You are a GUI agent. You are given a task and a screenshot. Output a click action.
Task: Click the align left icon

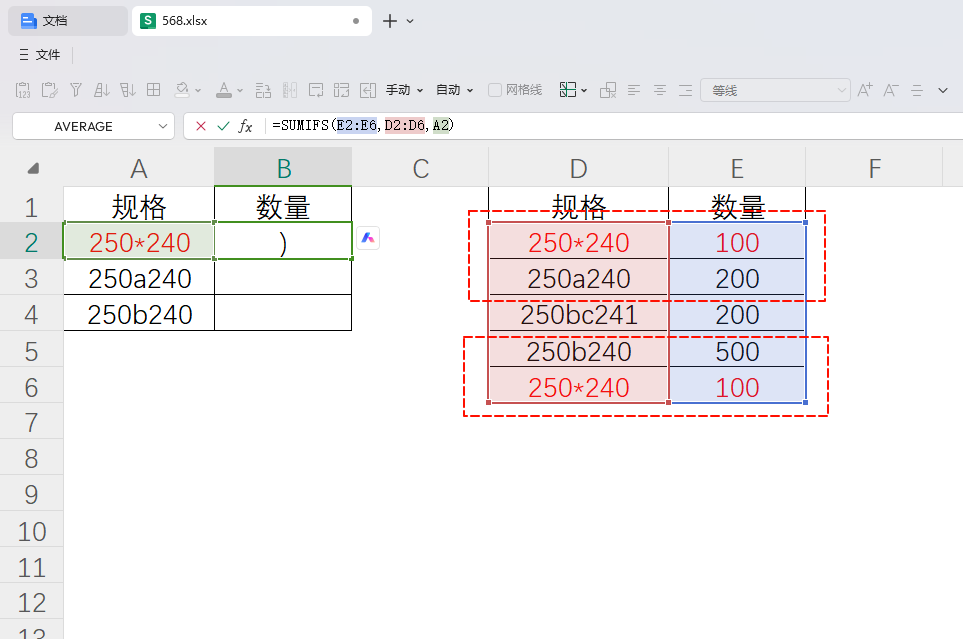[634, 90]
